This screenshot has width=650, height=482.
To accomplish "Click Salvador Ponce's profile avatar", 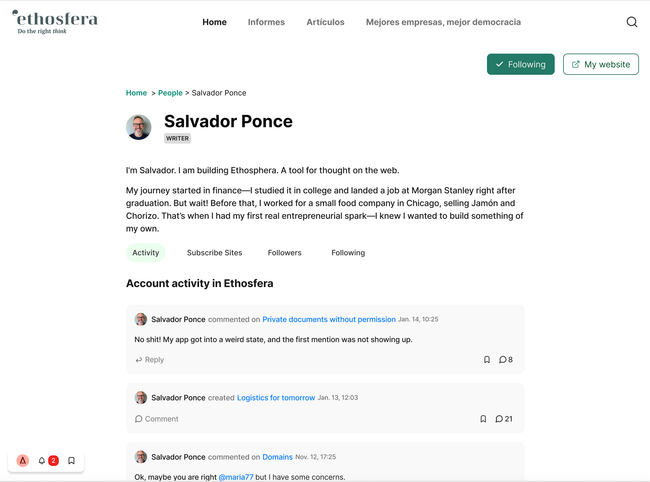I will click(139, 127).
